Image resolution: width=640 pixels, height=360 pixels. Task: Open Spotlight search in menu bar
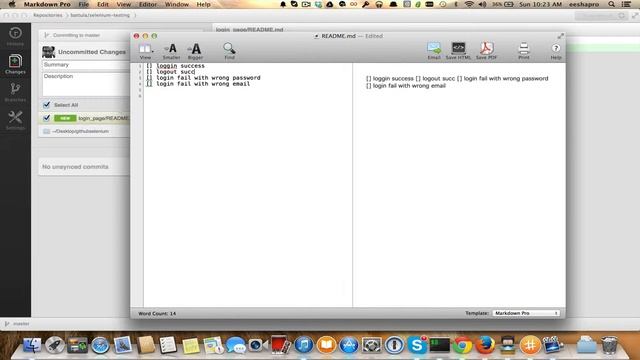tap(611, 4)
